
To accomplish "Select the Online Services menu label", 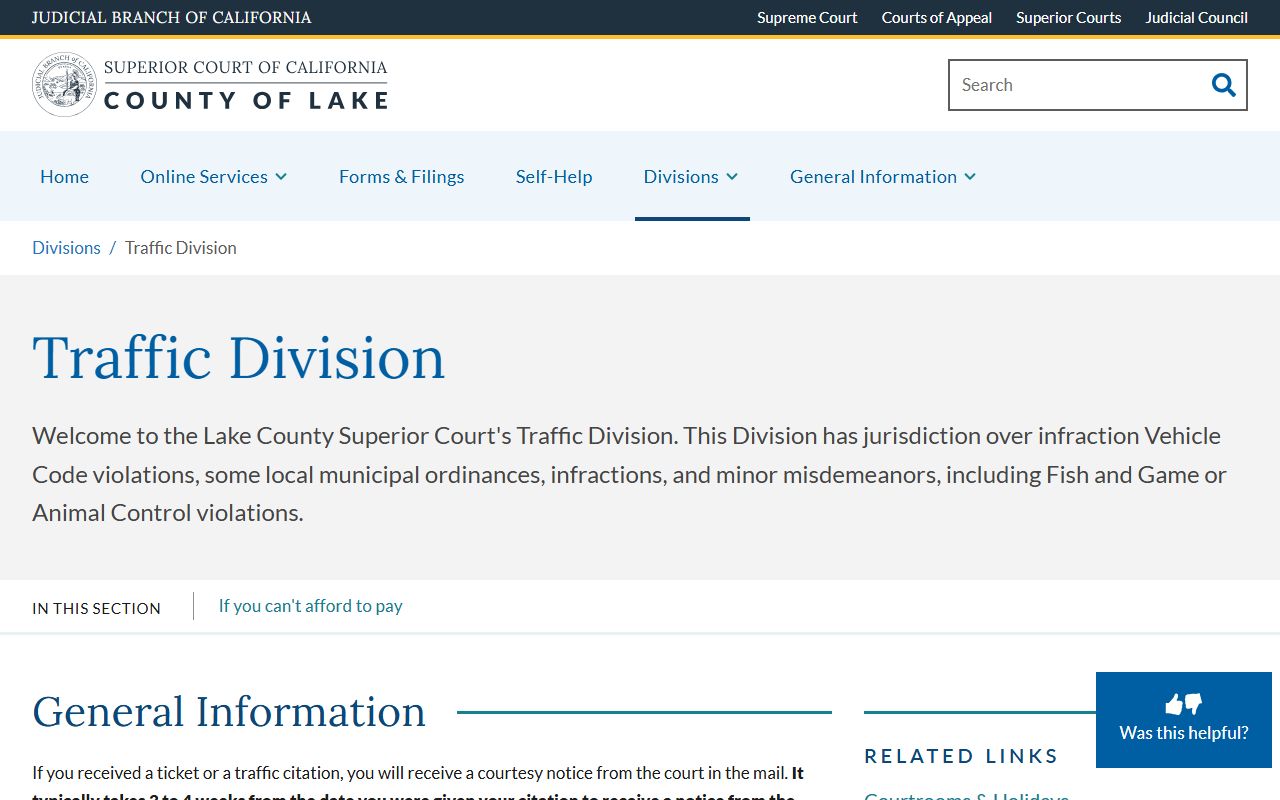I will (x=204, y=176).
